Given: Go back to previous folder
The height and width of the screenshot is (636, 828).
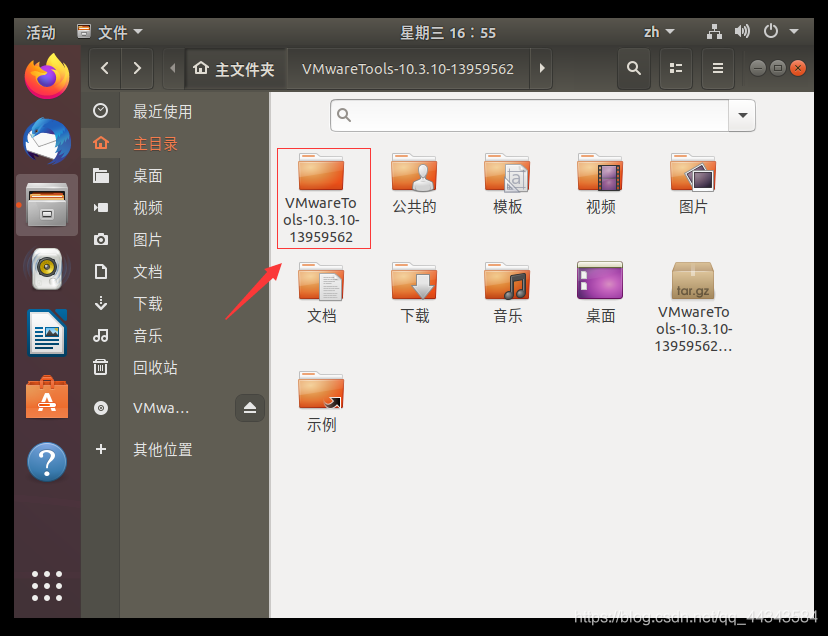Looking at the screenshot, I should click(x=105, y=68).
